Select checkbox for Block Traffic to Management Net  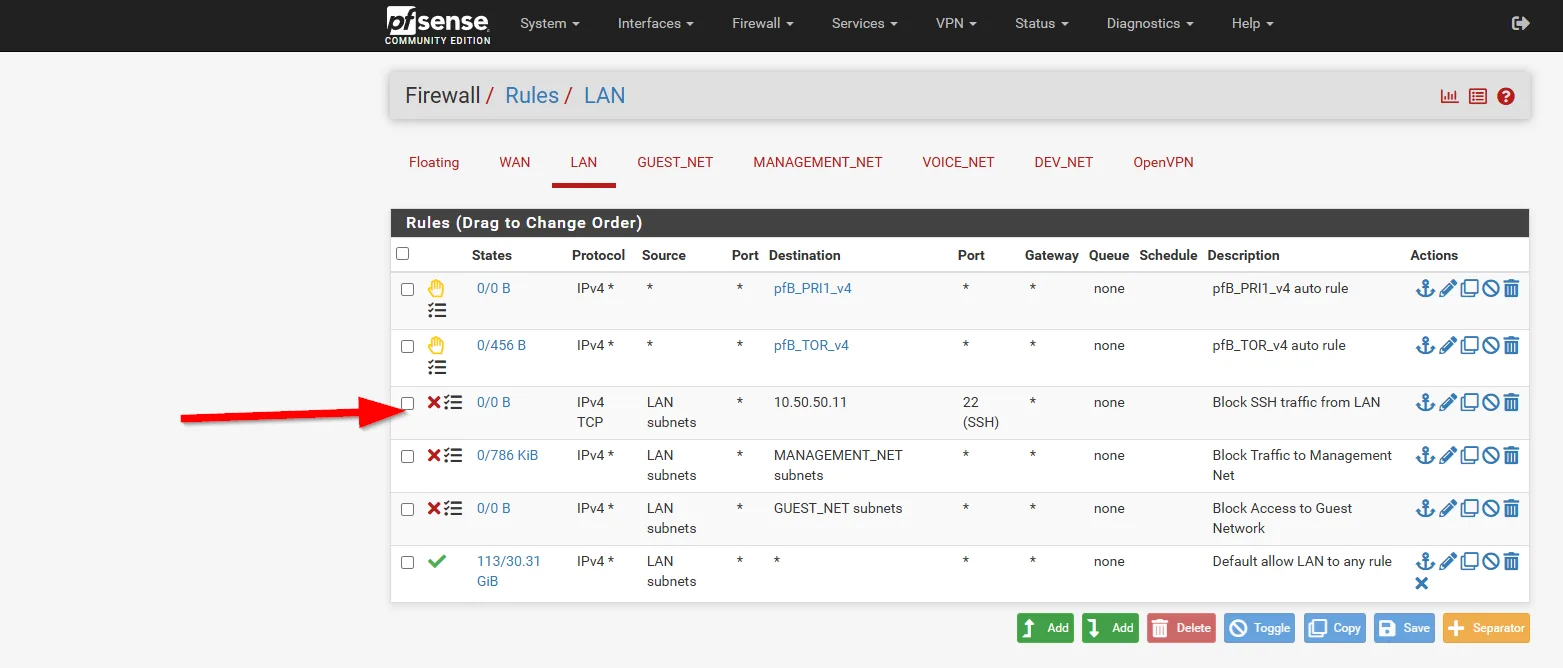click(407, 456)
